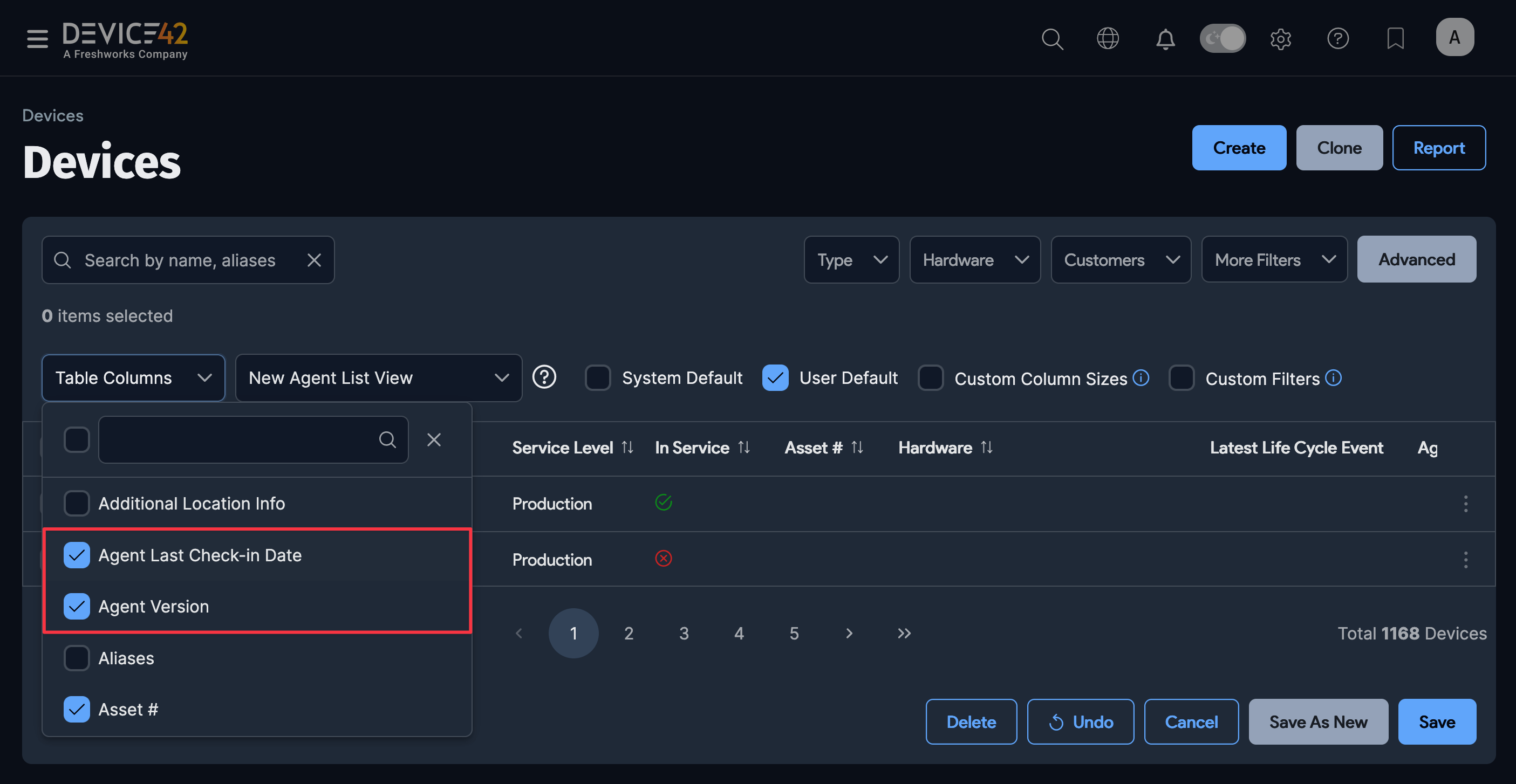Click the global search magnifier icon
This screenshot has height=784, width=1516.
[x=1051, y=39]
